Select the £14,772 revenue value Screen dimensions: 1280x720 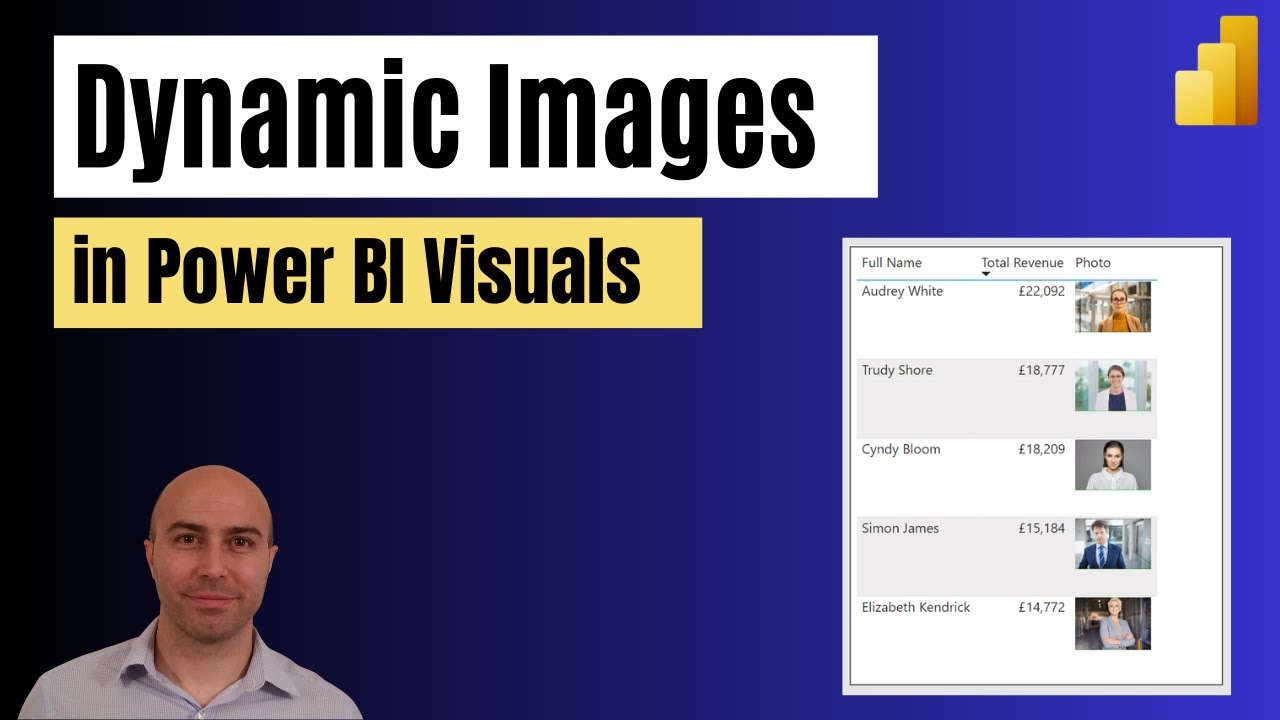click(1042, 607)
